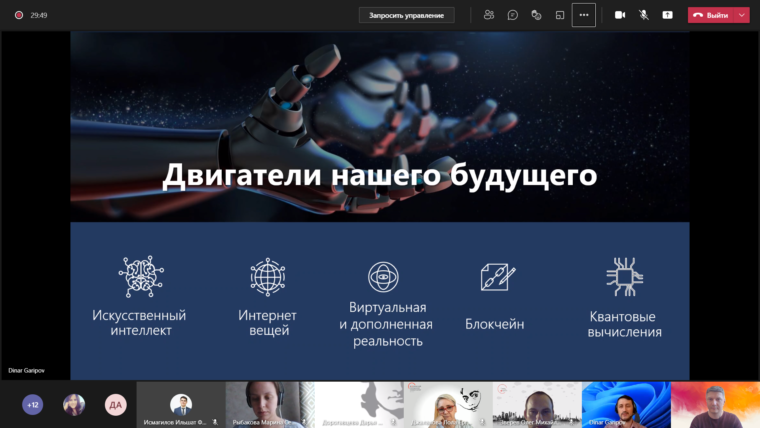Click the Запросить управление button
Image resolution: width=760 pixels, height=428 pixels.
[406, 15]
